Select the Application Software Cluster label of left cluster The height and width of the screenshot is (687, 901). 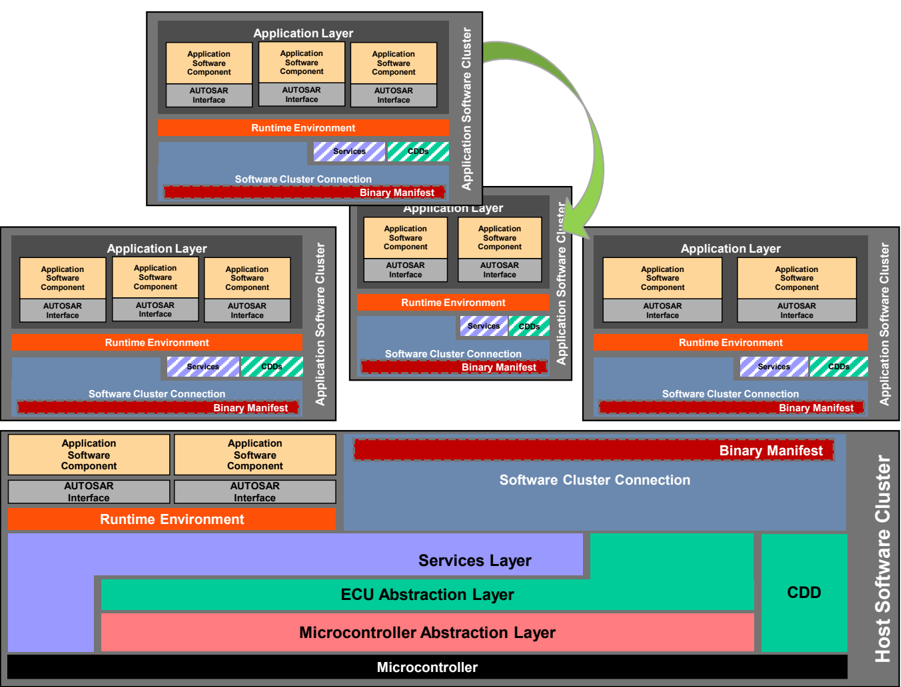pyautogui.click(x=320, y=324)
